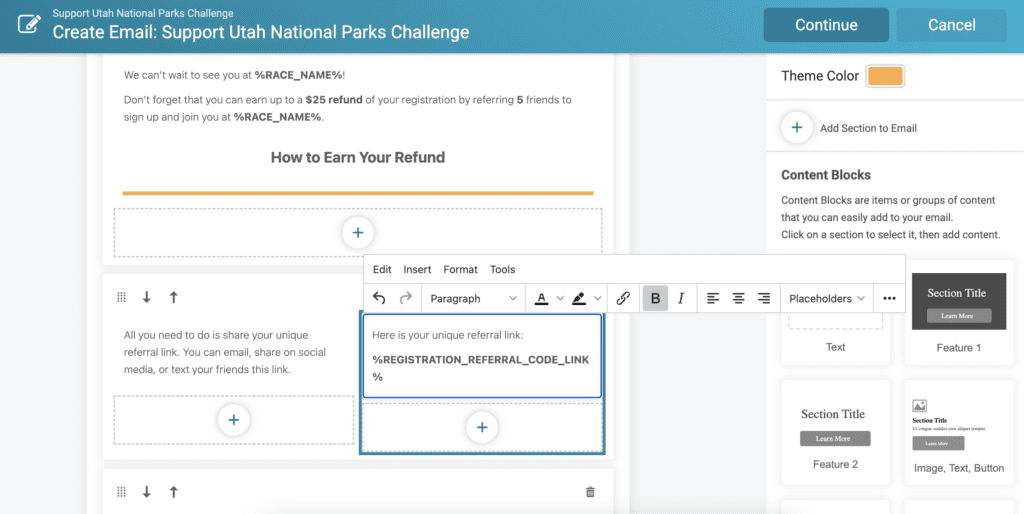Image resolution: width=1024 pixels, height=514 pixels.
Task: Click inside the referral link text editor
Action: [x=482, y=356]
